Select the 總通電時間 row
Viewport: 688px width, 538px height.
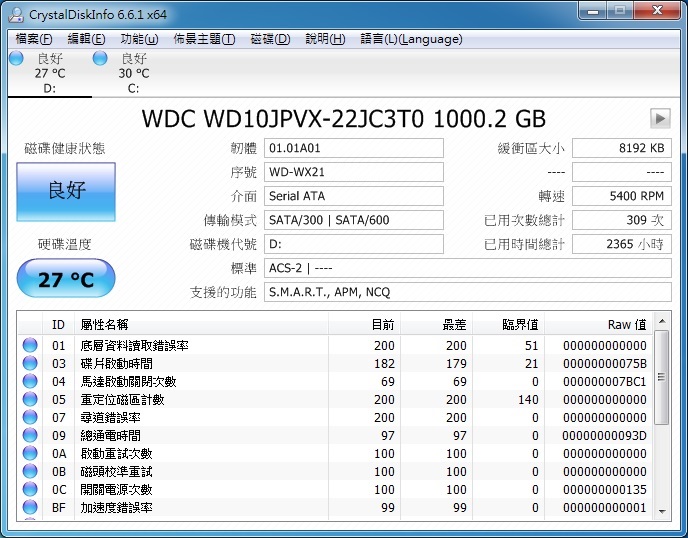(336, 435)
